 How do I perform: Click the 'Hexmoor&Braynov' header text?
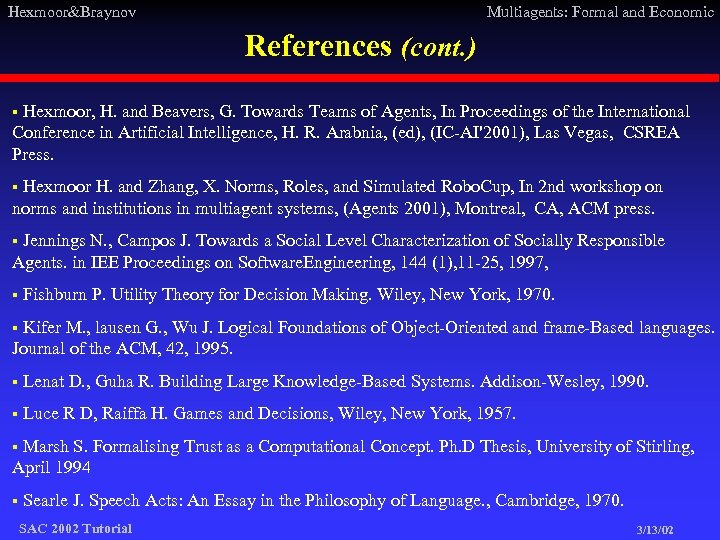tap(72, 12)
